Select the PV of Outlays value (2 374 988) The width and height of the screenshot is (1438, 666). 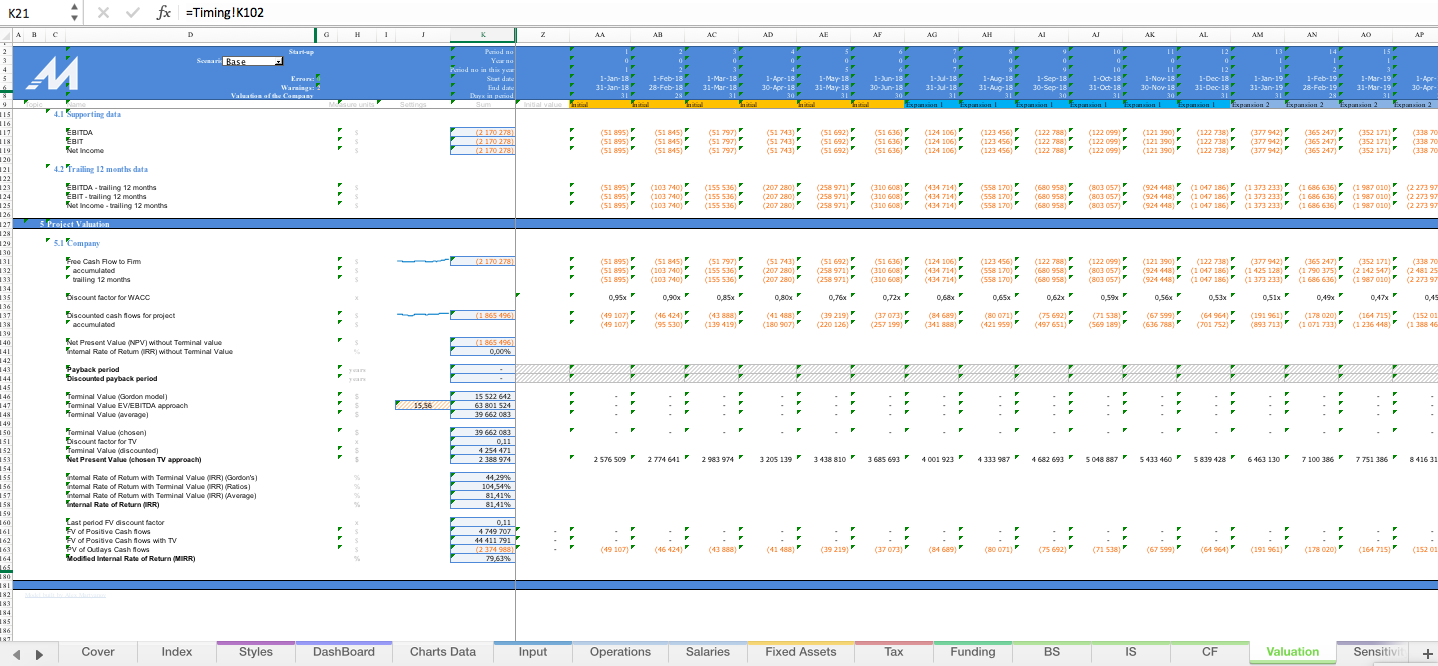pos(483,549)
